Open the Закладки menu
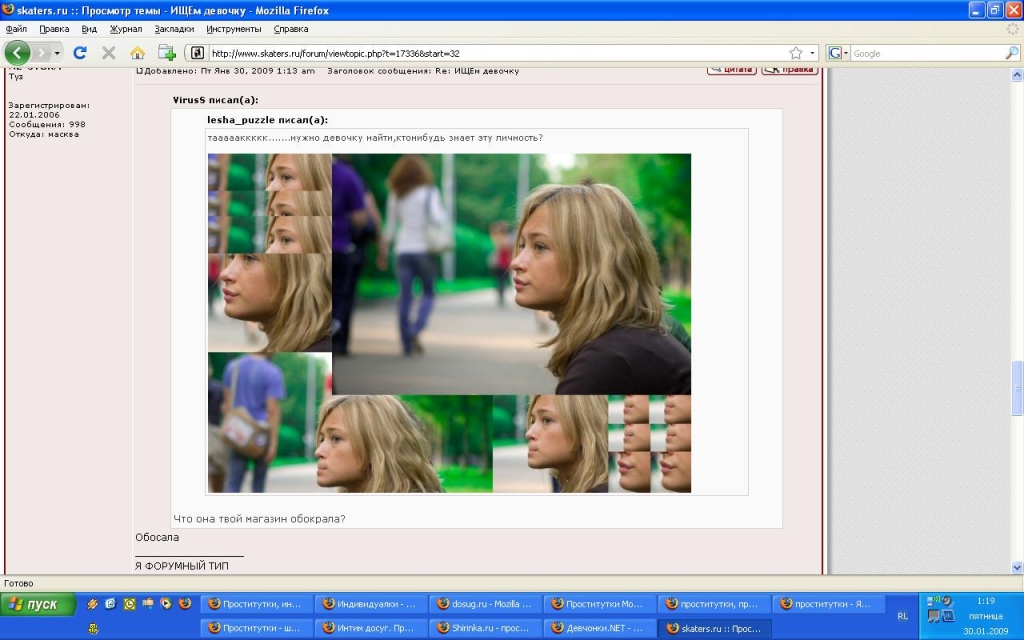The height and width of the screenshot is (640, 1024). pos(174,29)
